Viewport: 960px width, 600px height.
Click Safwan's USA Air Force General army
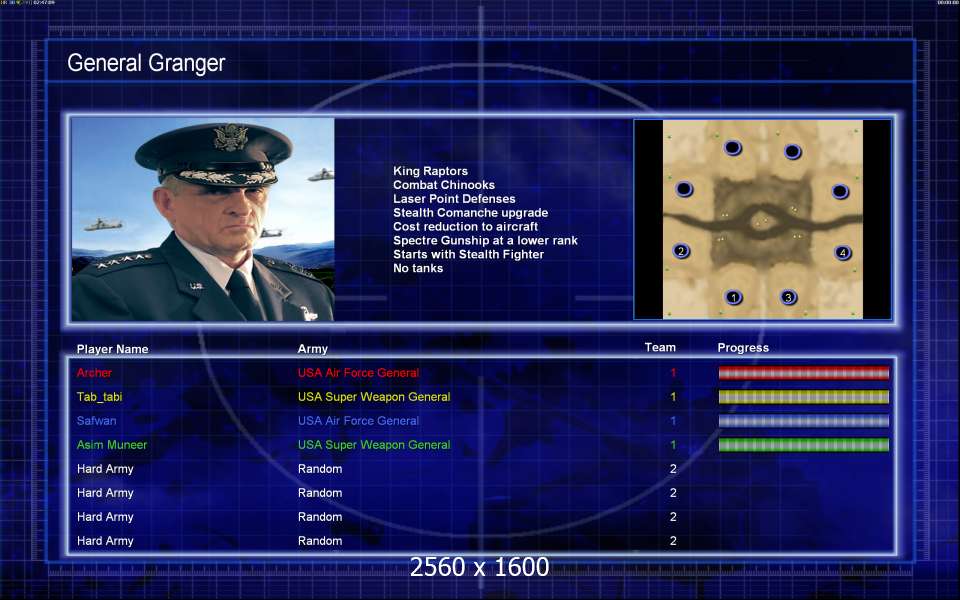pos(358,421)
